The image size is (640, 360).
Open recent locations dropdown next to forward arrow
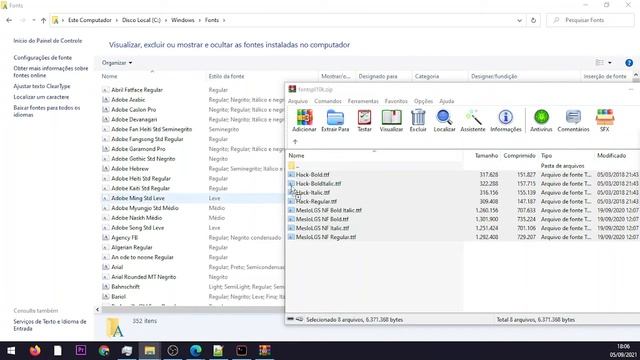point(33,20)
